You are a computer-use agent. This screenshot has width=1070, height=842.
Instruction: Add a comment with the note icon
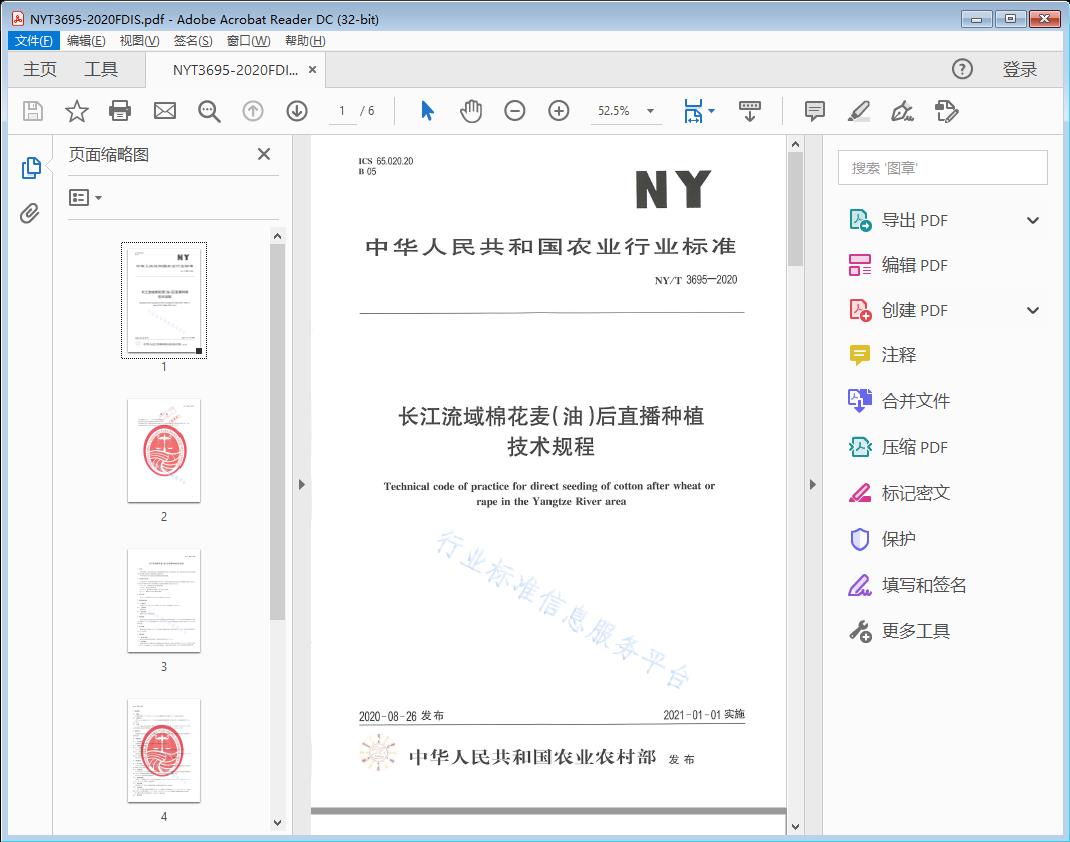tap(815, 111)
